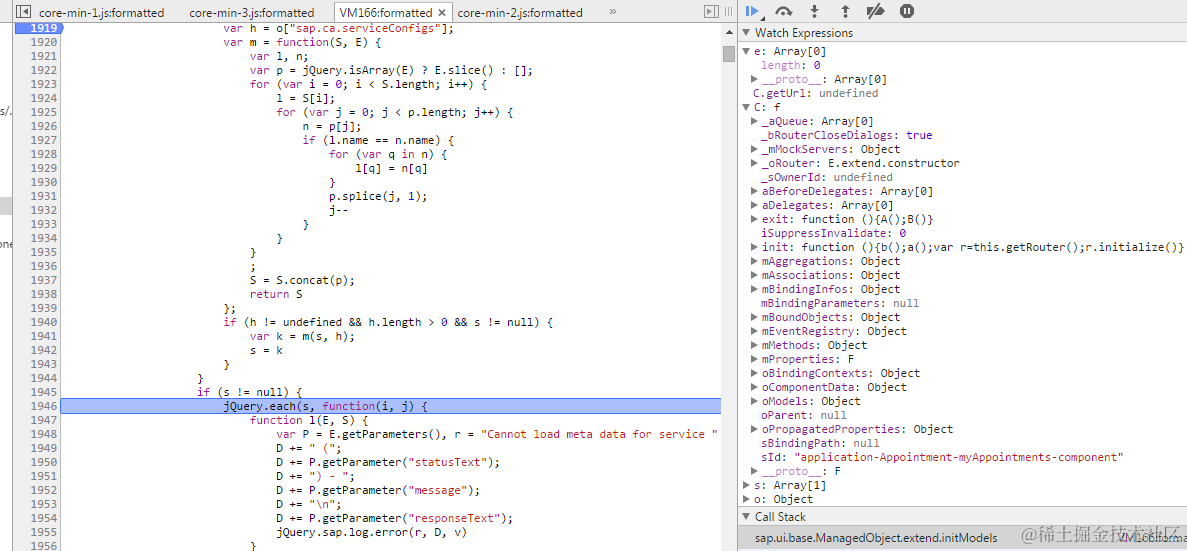
Task: Step over the next function call
Action: [784, 11]
